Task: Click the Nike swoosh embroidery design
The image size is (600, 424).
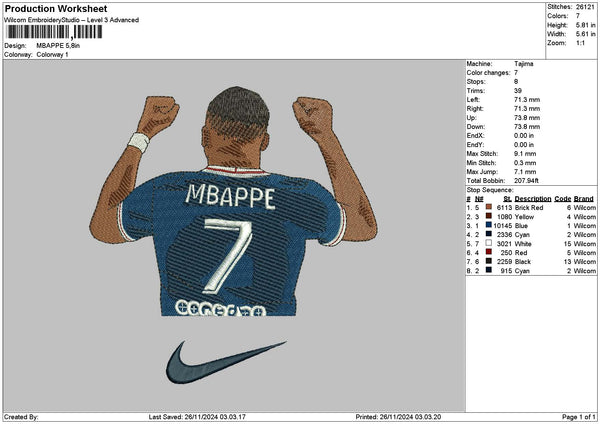Action: [x=226, y=362]
